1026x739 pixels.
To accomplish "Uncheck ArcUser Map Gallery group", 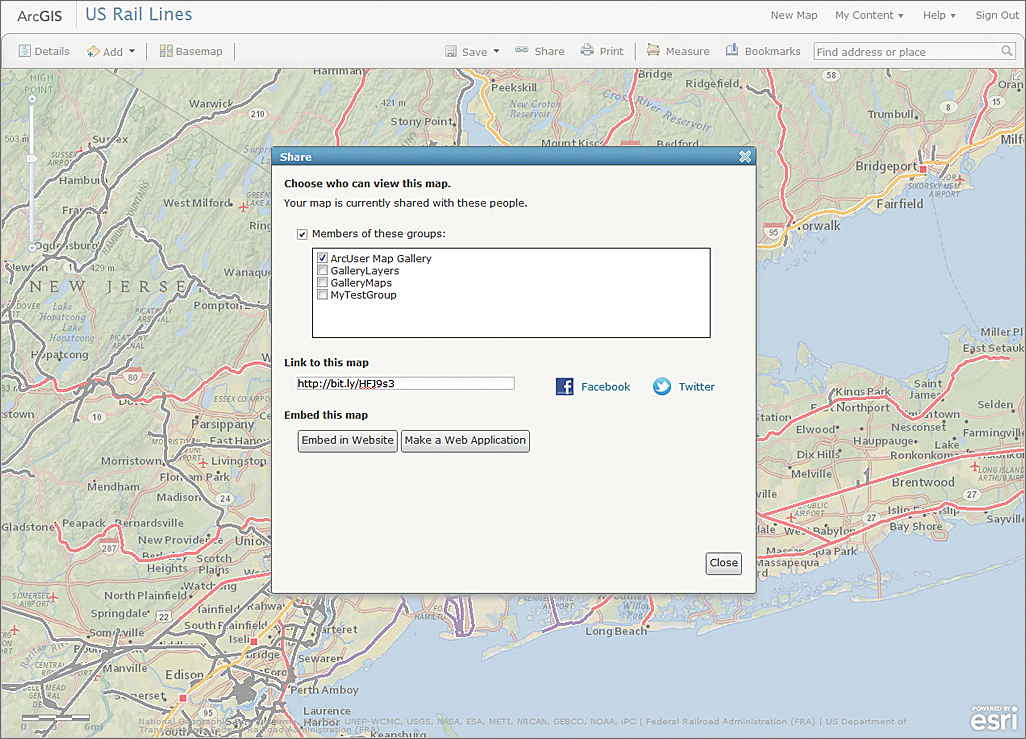I will [322, 258].
